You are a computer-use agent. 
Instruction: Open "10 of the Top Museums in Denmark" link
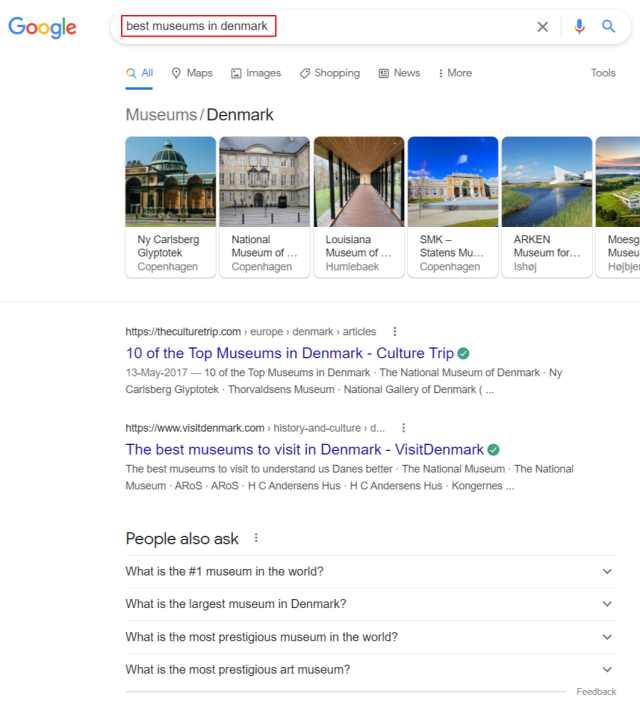click(289, 353)
